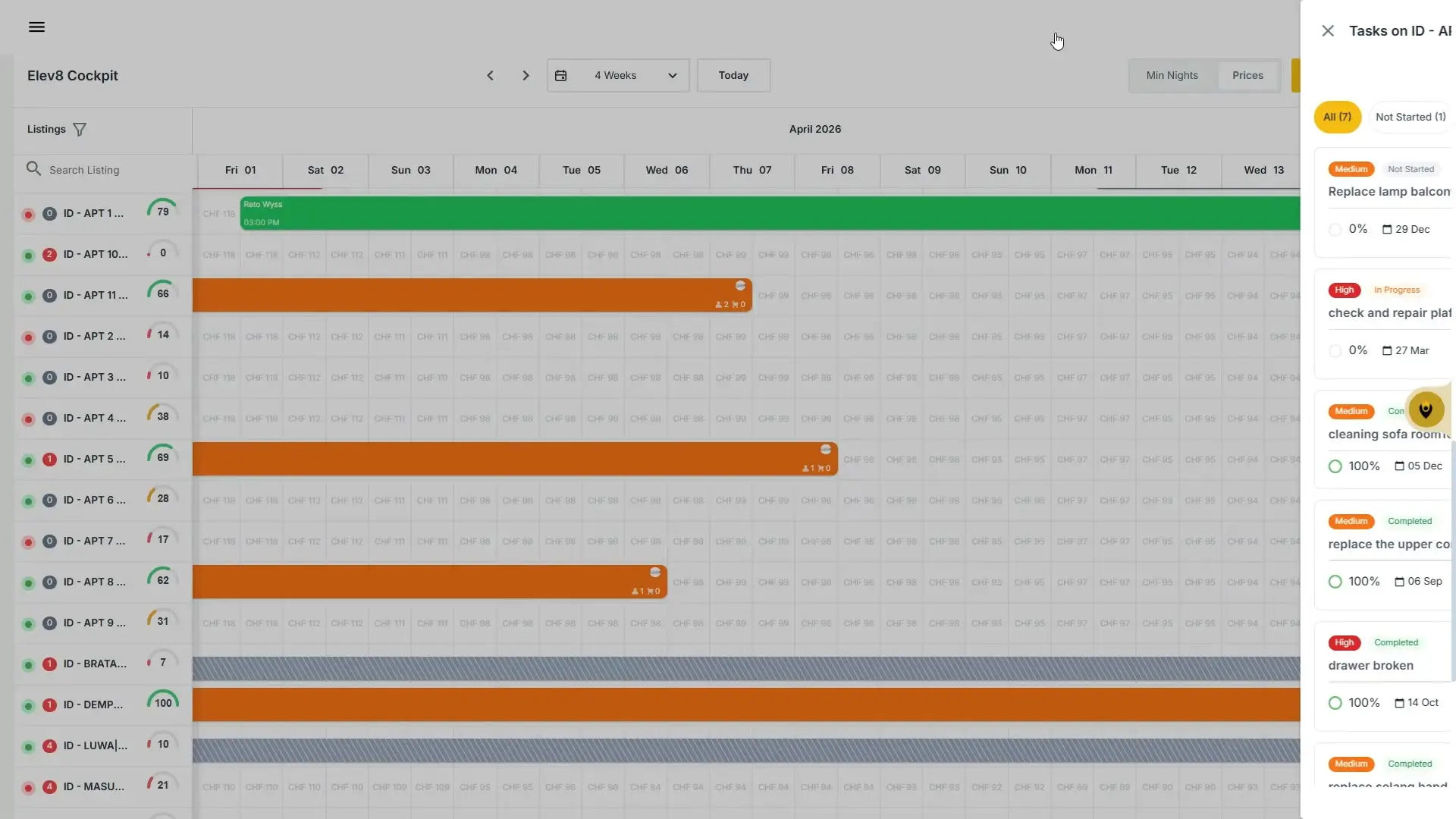The width and height of the screenshot is (1456, 819).
Task: Click the task badge on ID - LUWA
Action: pos(49,746)
